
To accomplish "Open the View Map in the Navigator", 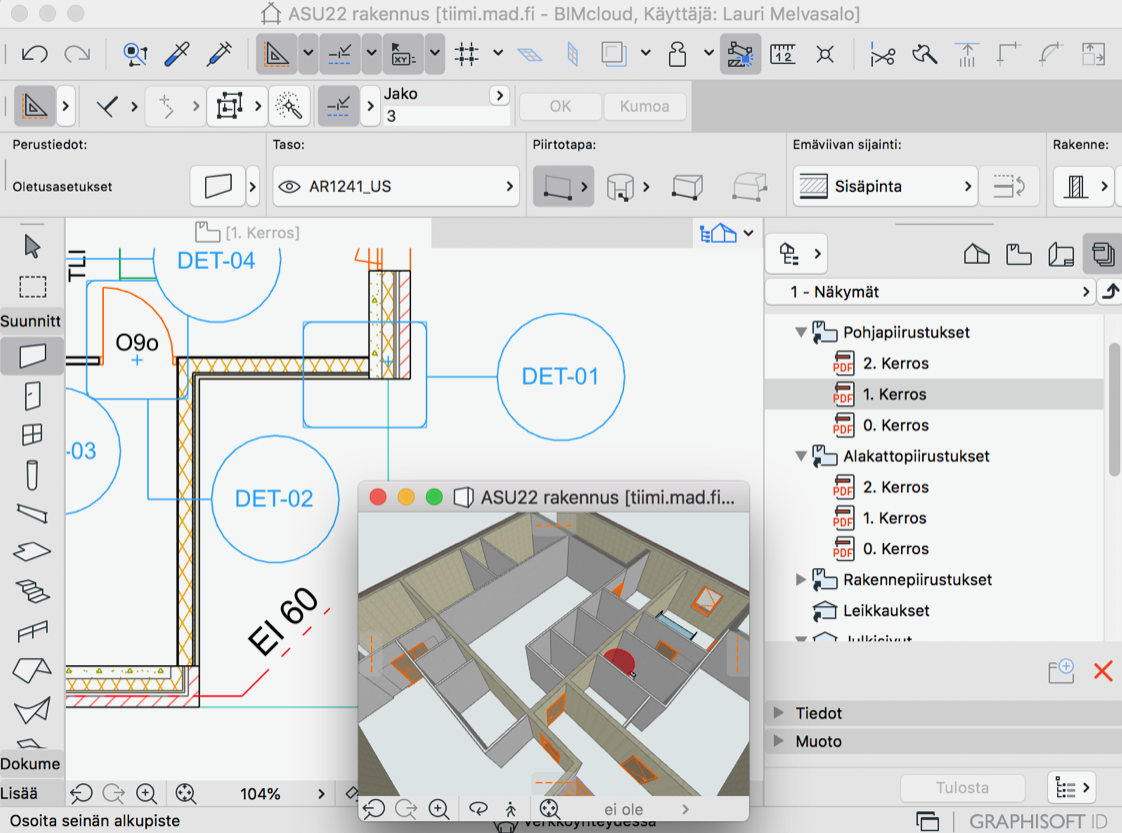I will (x=1018, y=254).
